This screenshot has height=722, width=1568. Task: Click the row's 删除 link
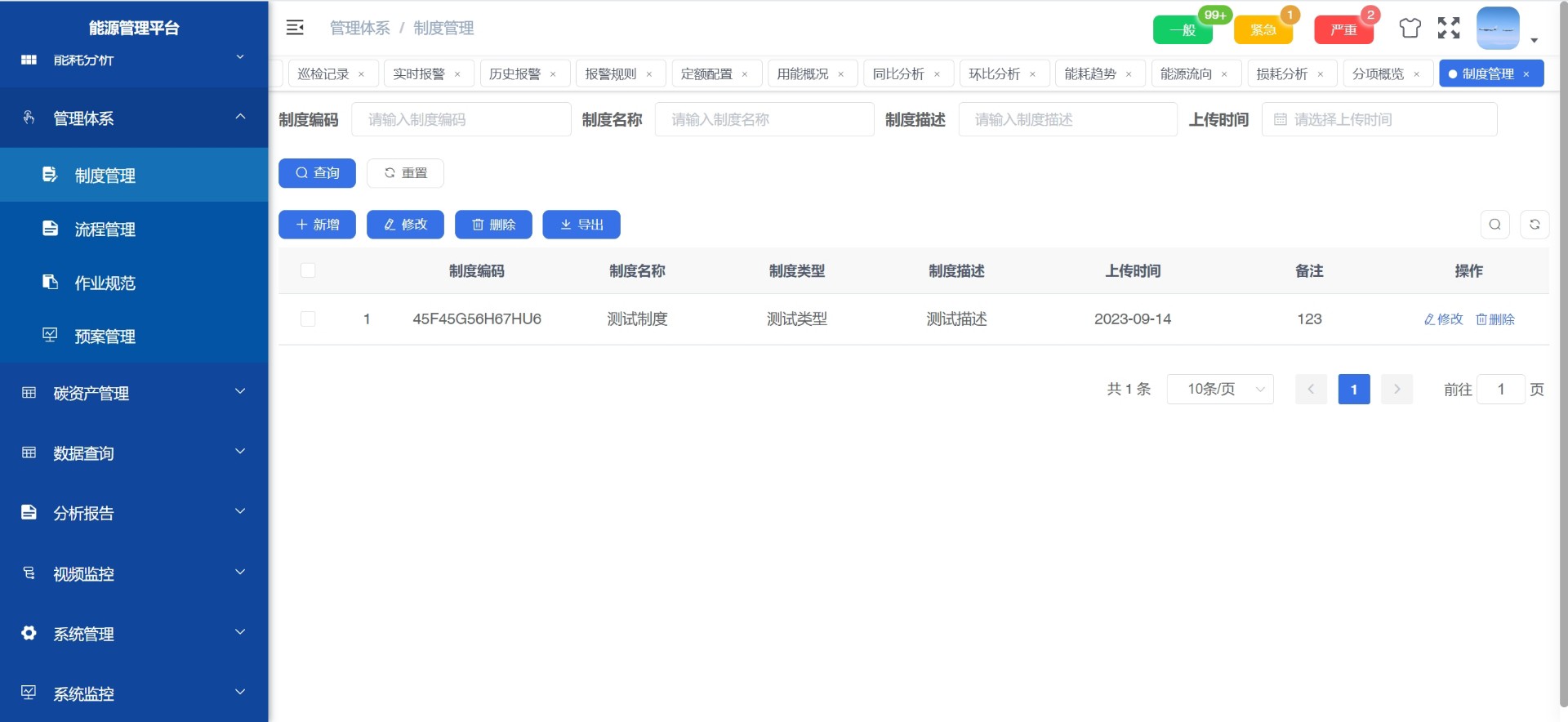click(x=1495, y=319)
